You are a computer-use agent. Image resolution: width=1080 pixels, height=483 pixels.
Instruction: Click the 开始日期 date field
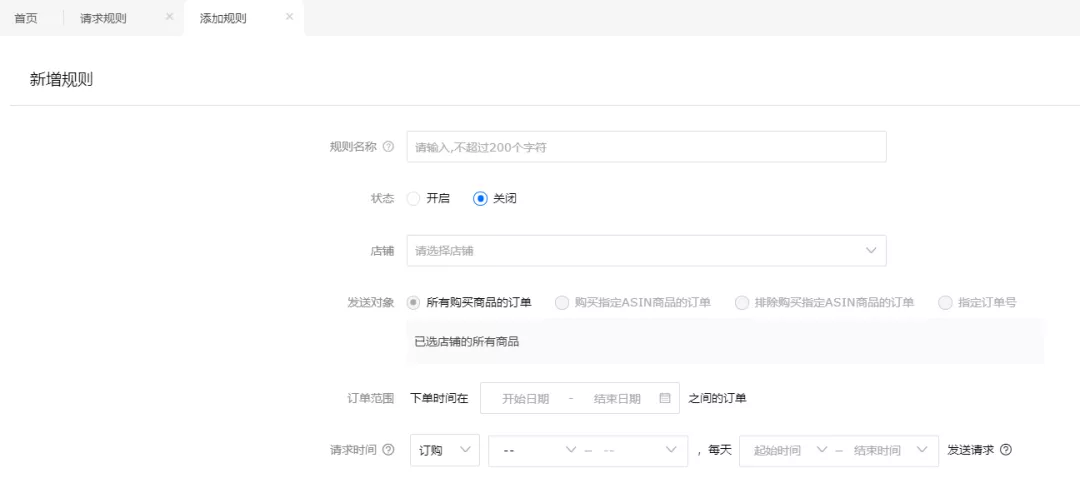(526, 398)
